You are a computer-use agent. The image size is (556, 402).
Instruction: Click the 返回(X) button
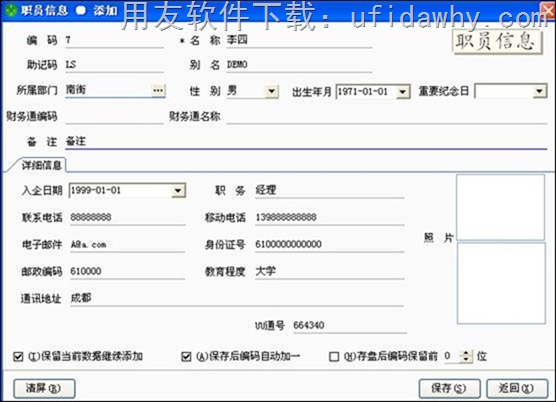(x=517, y=389)
